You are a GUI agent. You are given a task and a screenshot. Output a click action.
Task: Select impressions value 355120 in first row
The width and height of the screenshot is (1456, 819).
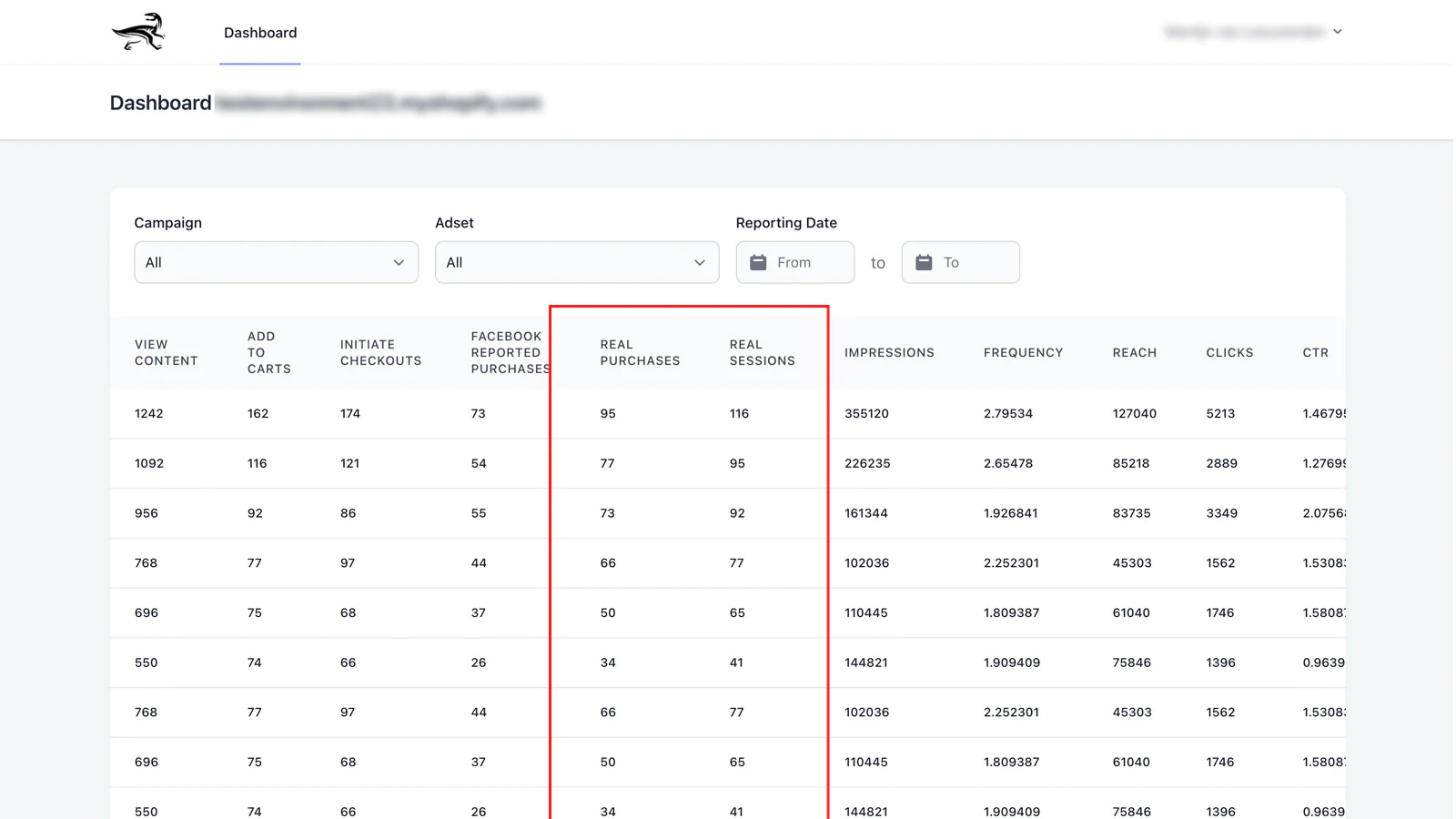click(866, 414)
